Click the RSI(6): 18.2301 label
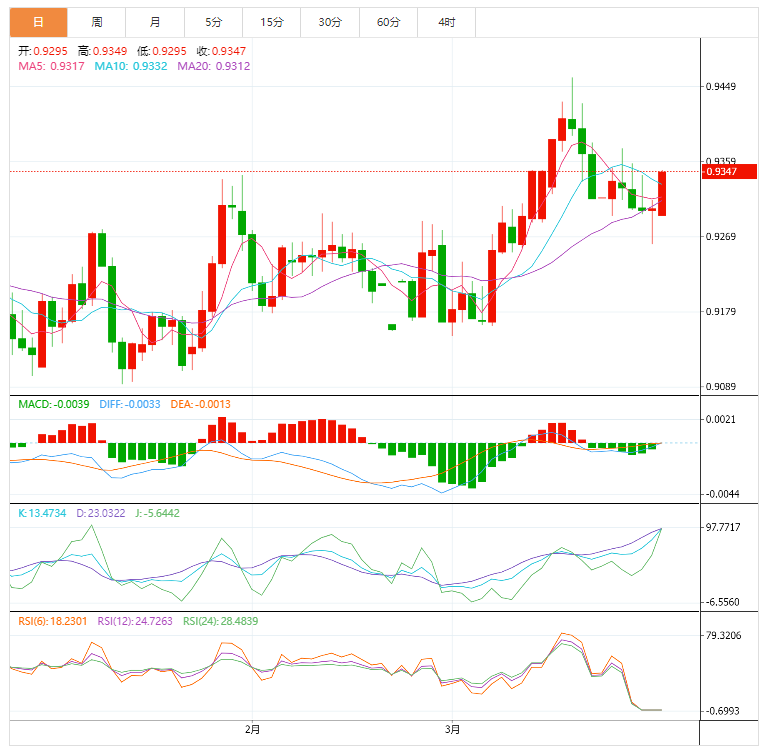Viewport: 769px width, 754px height. (52, 621)
